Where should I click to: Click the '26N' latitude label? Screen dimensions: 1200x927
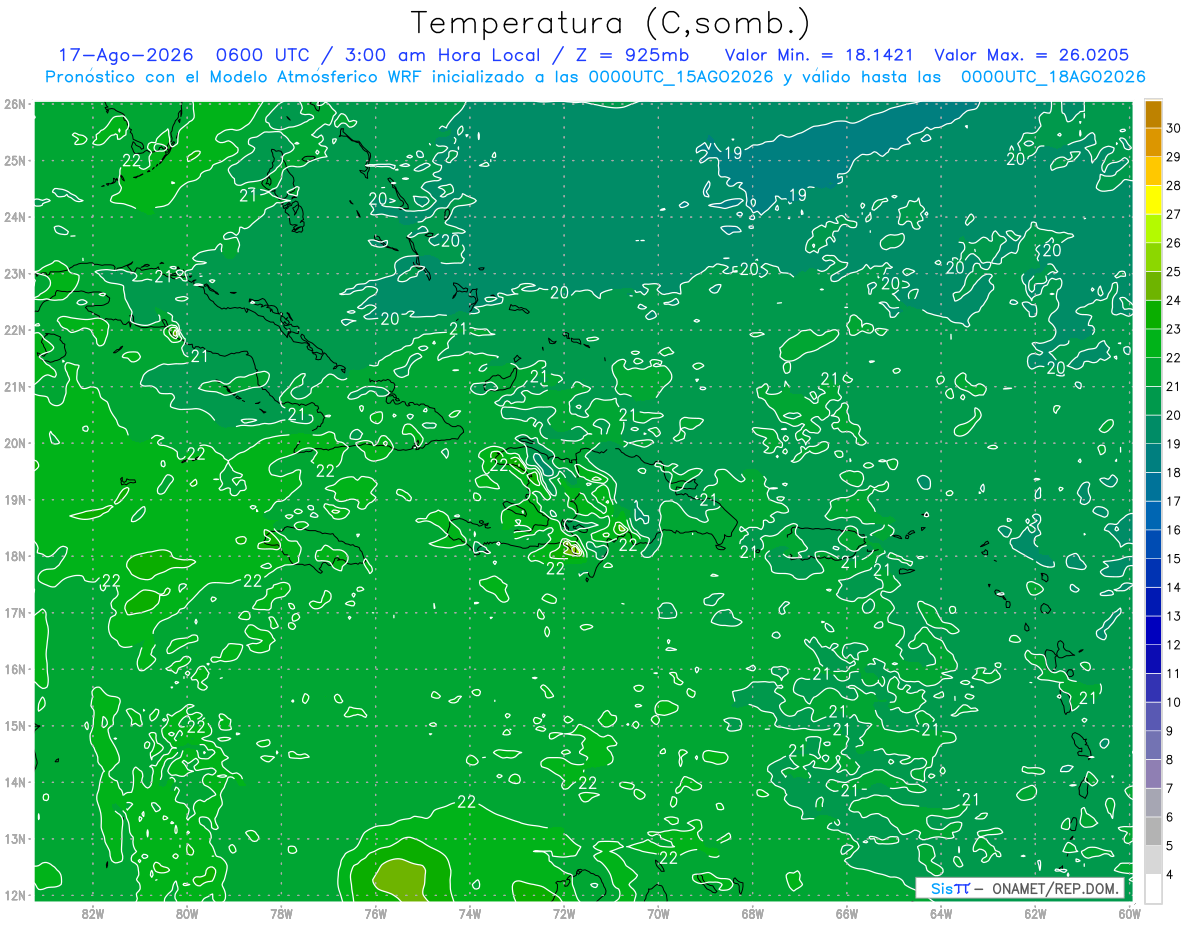[14, 104]
